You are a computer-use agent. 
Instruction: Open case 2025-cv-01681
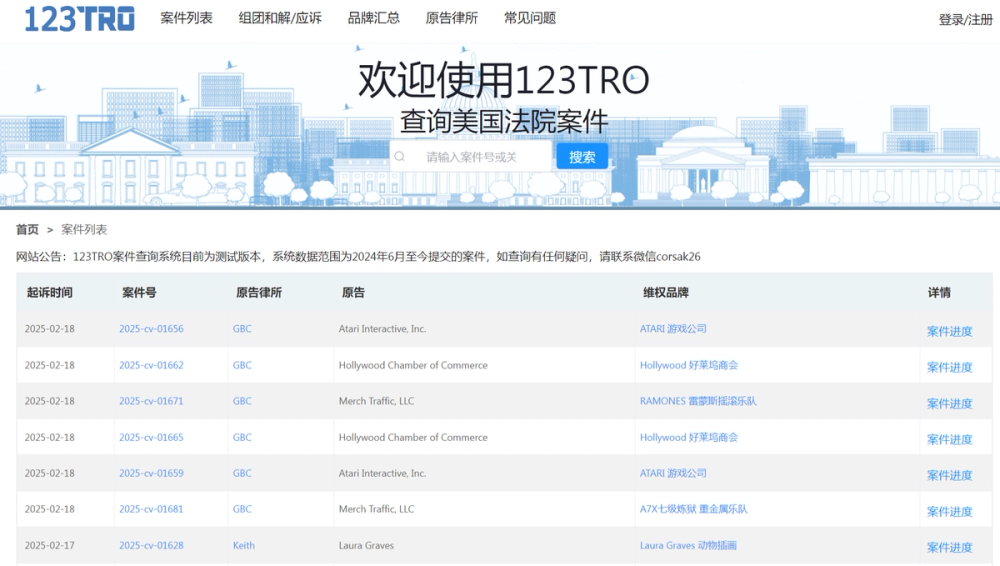[151, 509]
